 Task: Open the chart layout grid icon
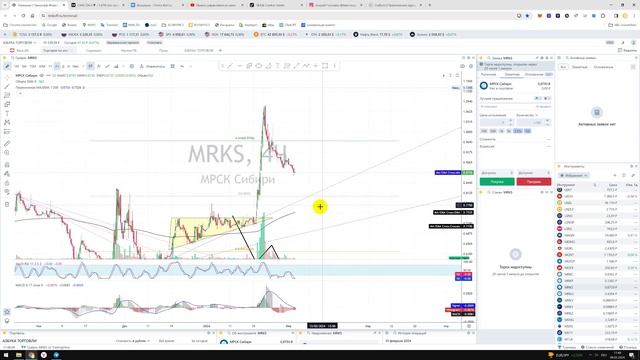coord(173,66)
